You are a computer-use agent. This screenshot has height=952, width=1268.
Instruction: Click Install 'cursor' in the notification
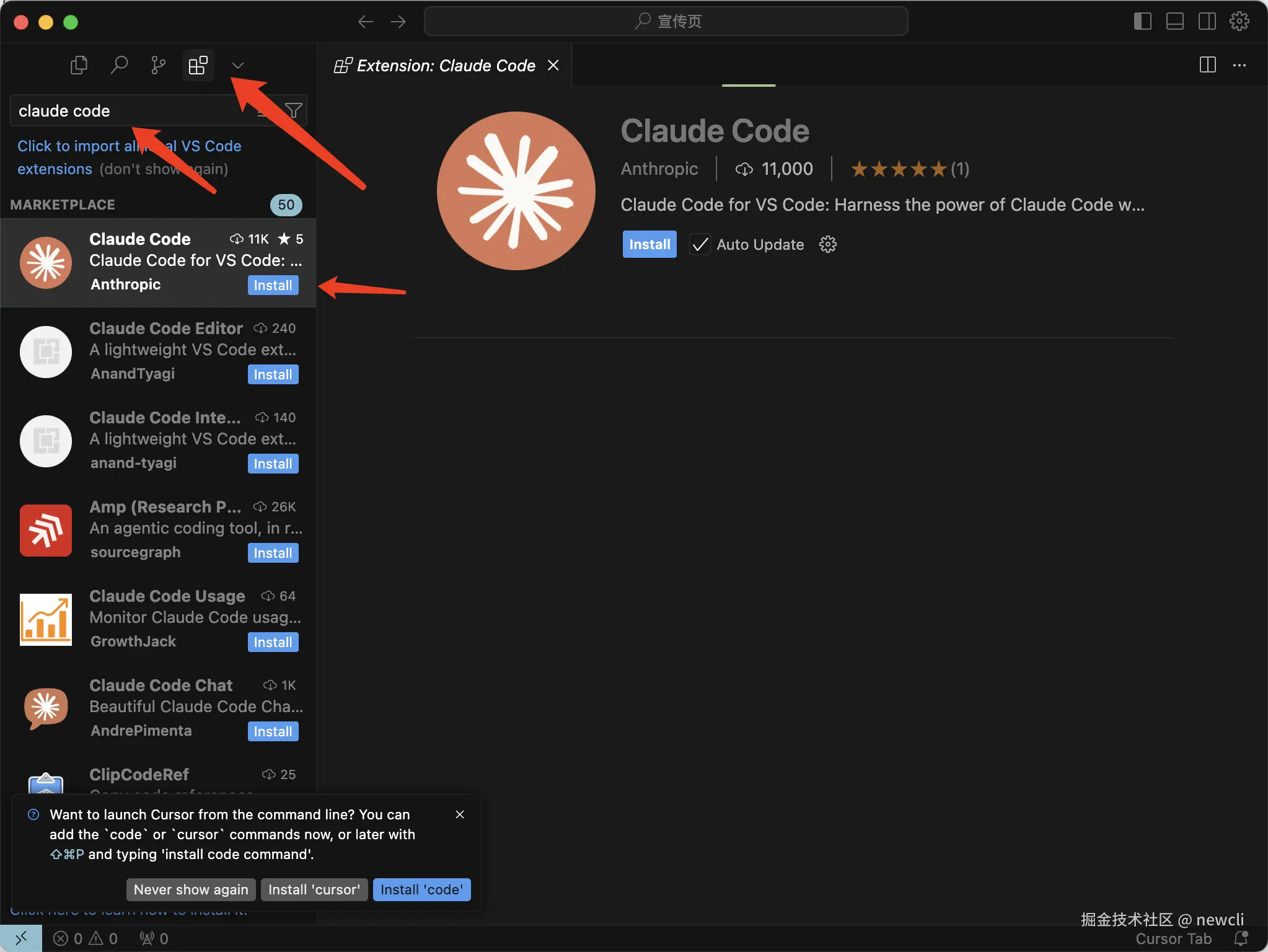[314, 889]
